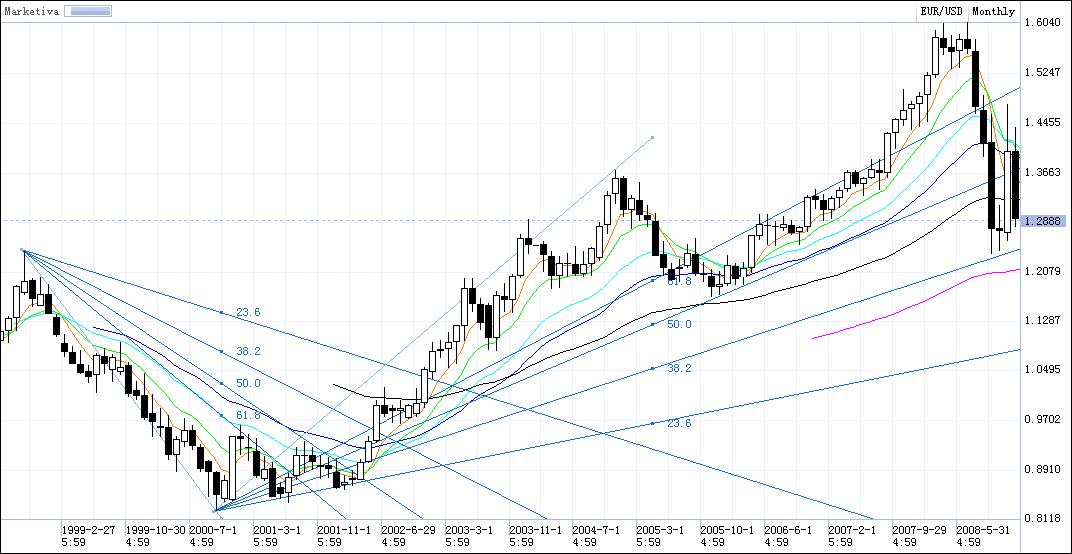
Task: Click the 2000-7-1 date label
Action: (x=213, y=530)
